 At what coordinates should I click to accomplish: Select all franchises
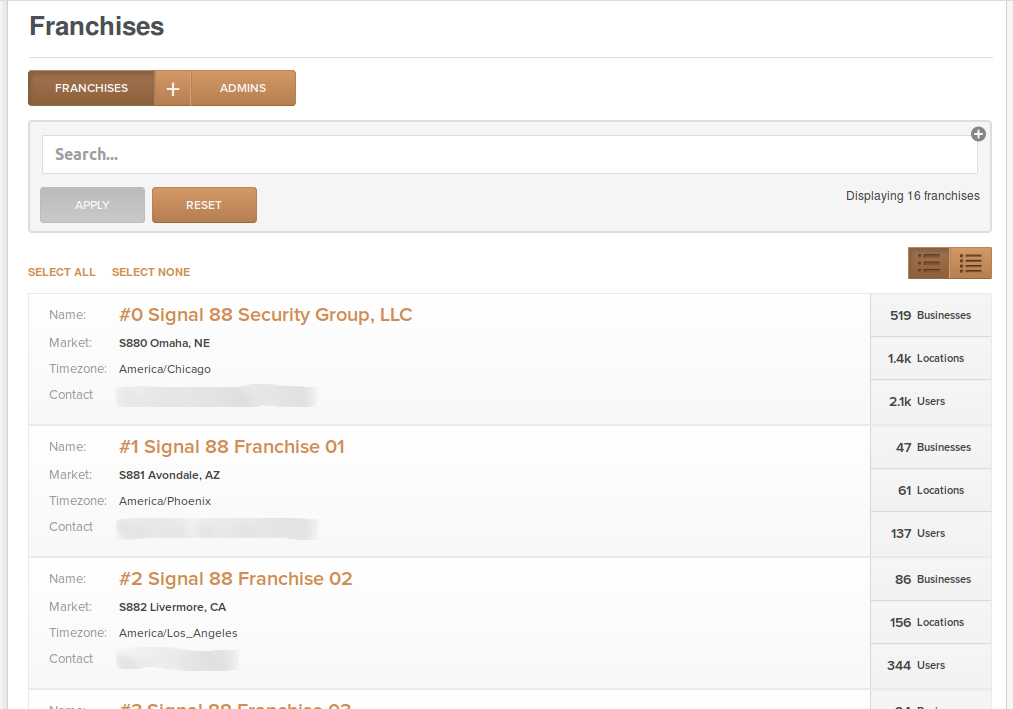(61, 272)
